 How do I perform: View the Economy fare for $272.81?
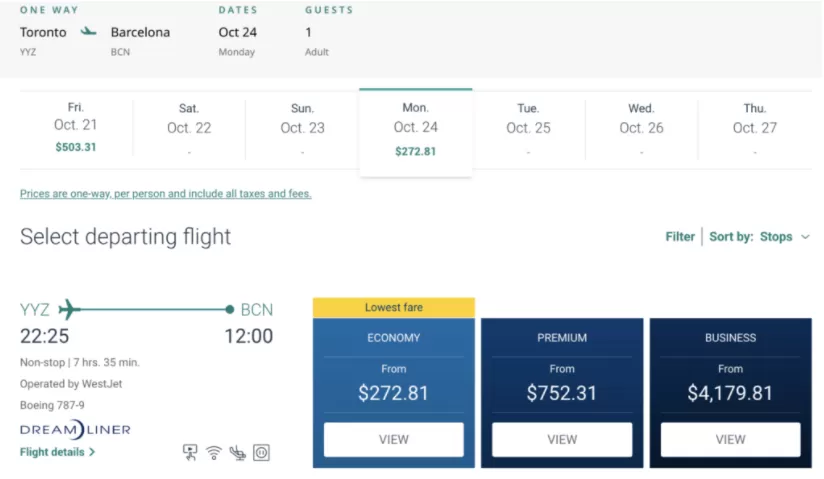[394, 440]
